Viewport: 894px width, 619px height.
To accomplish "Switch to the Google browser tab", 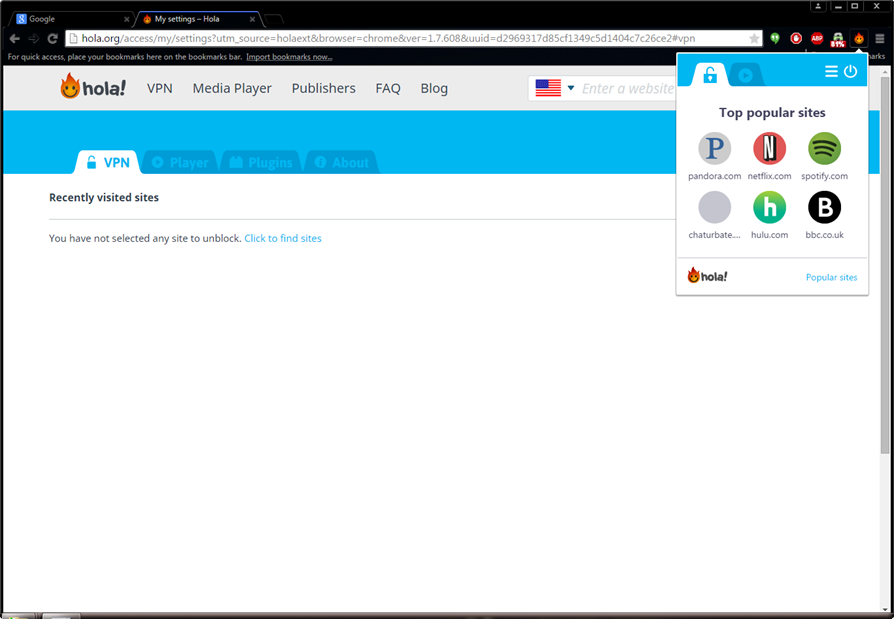I will pos(71,19).
